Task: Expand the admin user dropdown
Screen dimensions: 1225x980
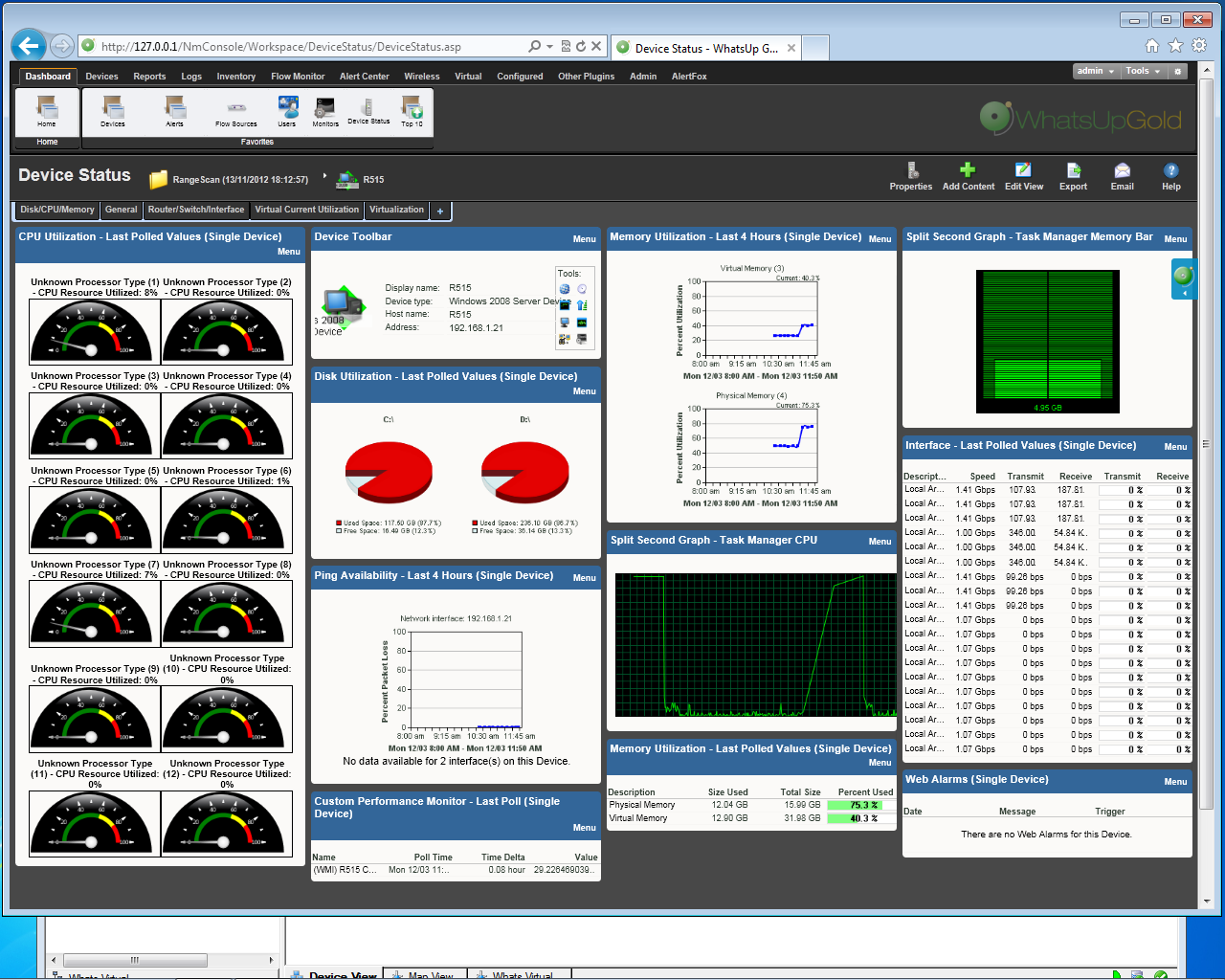Action: coord(1096,71)
